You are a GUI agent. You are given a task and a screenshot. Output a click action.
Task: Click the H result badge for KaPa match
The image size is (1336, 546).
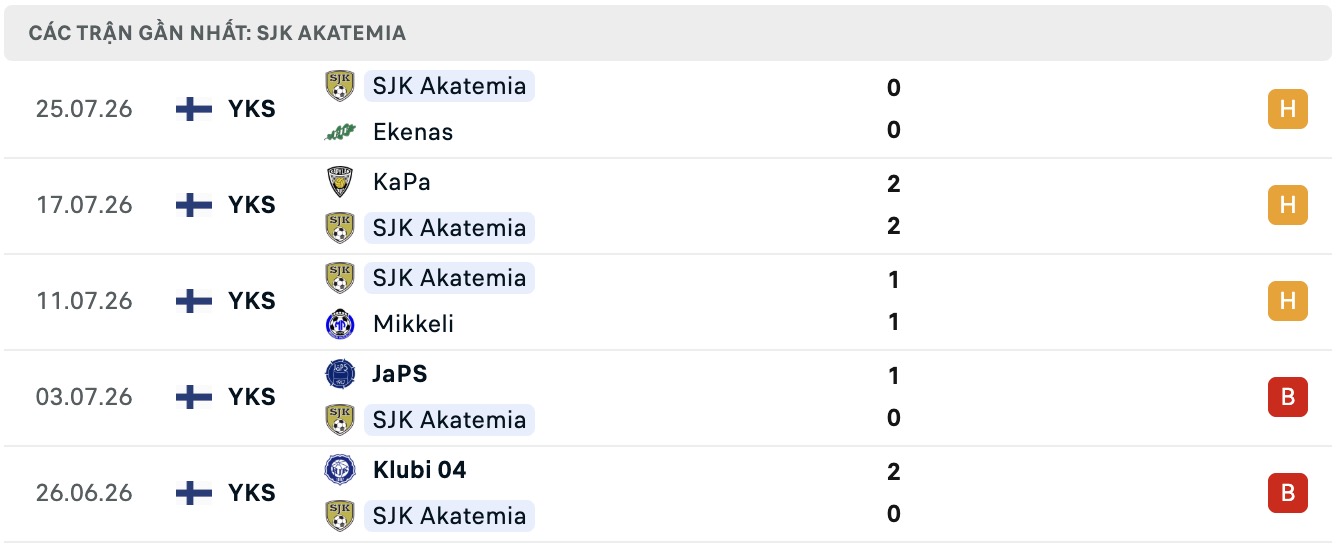click(1287, 205)
